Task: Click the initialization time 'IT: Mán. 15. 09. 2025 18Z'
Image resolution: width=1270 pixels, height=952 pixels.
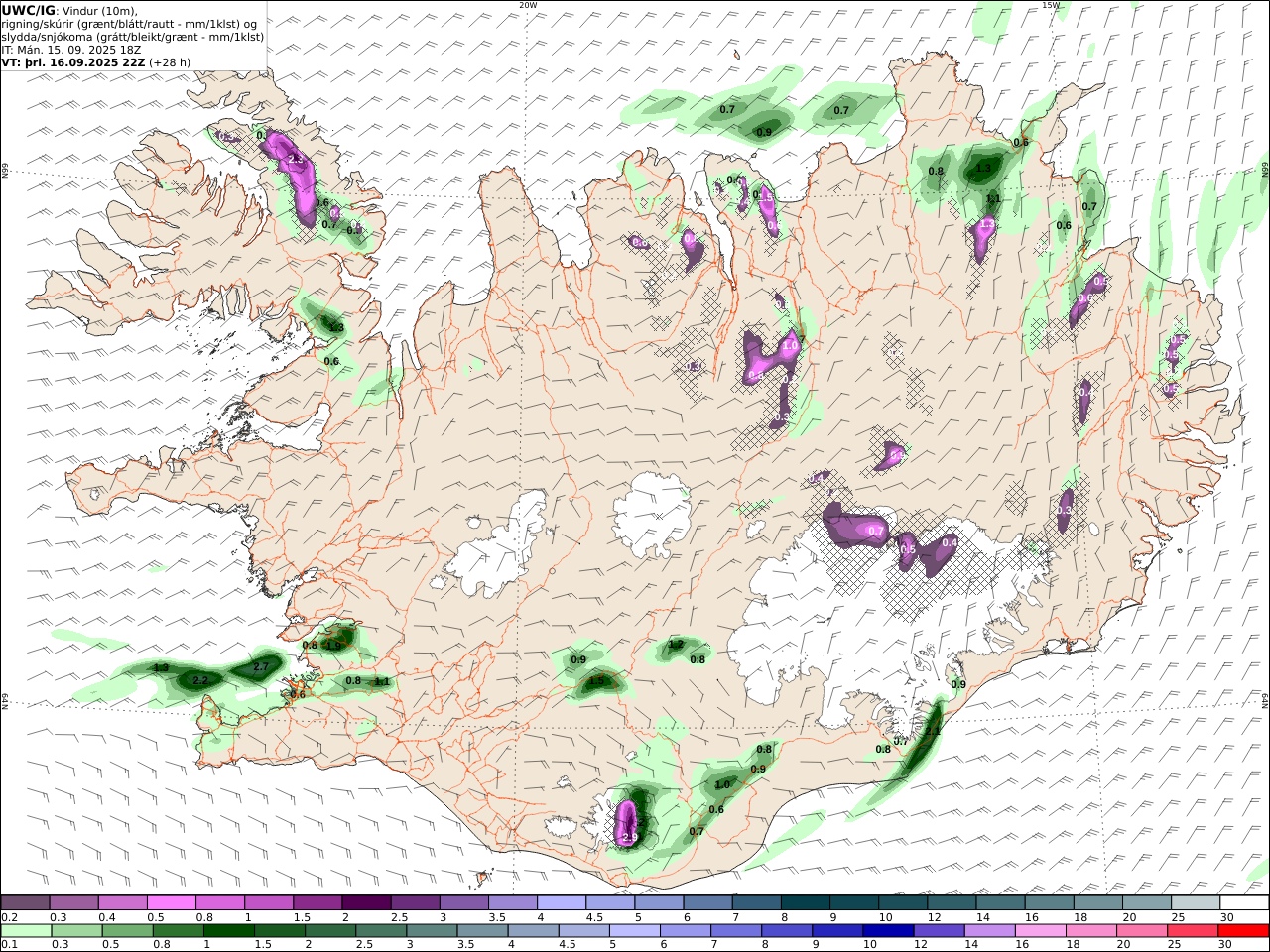Action: (x=71, y=49)
